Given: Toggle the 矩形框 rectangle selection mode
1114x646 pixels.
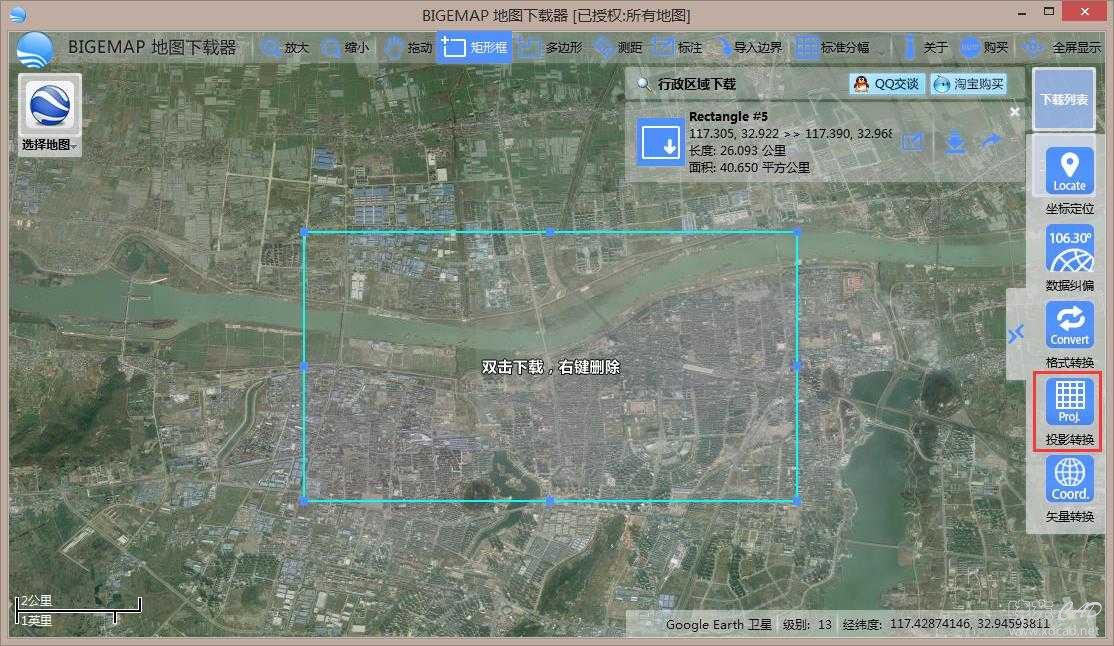Looking at the screenshot, I should [474, 47].
